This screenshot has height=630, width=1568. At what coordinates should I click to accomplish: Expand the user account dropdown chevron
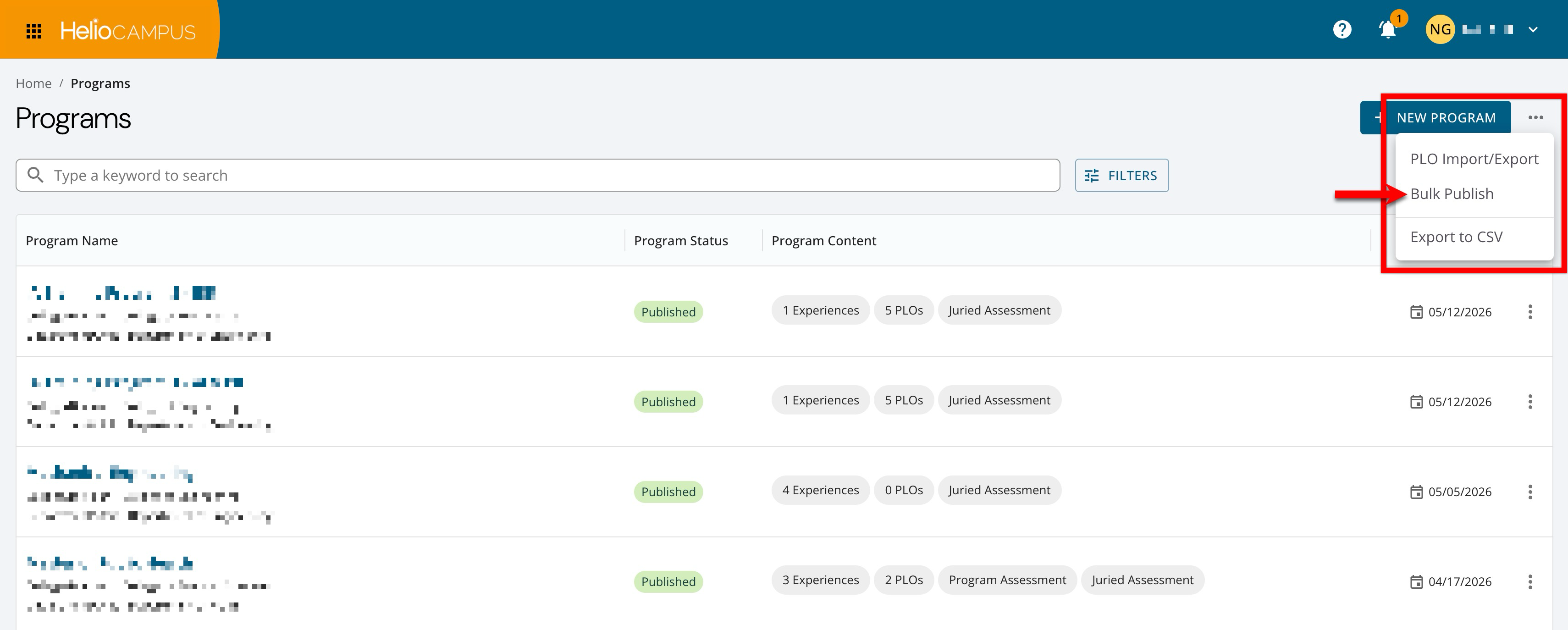tap(1533, 29)
